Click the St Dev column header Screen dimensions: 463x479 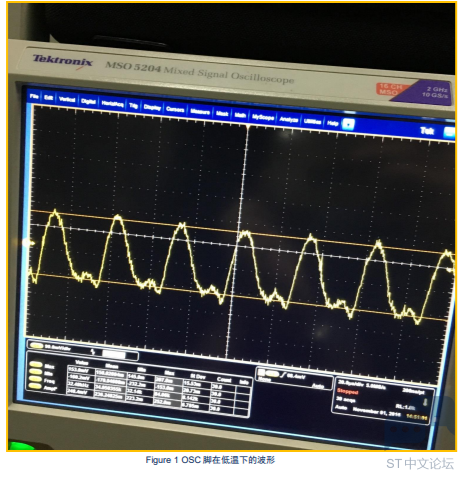point(198,376)
